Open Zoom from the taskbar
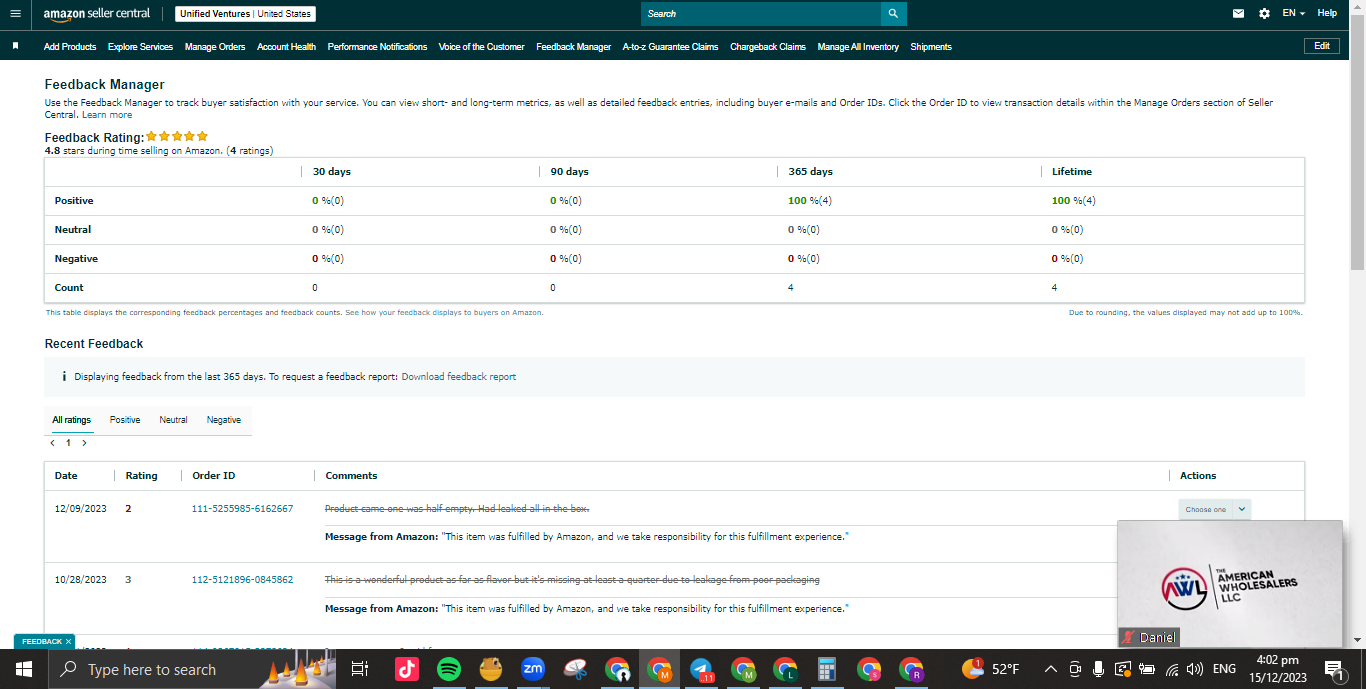 pos(532,669)
